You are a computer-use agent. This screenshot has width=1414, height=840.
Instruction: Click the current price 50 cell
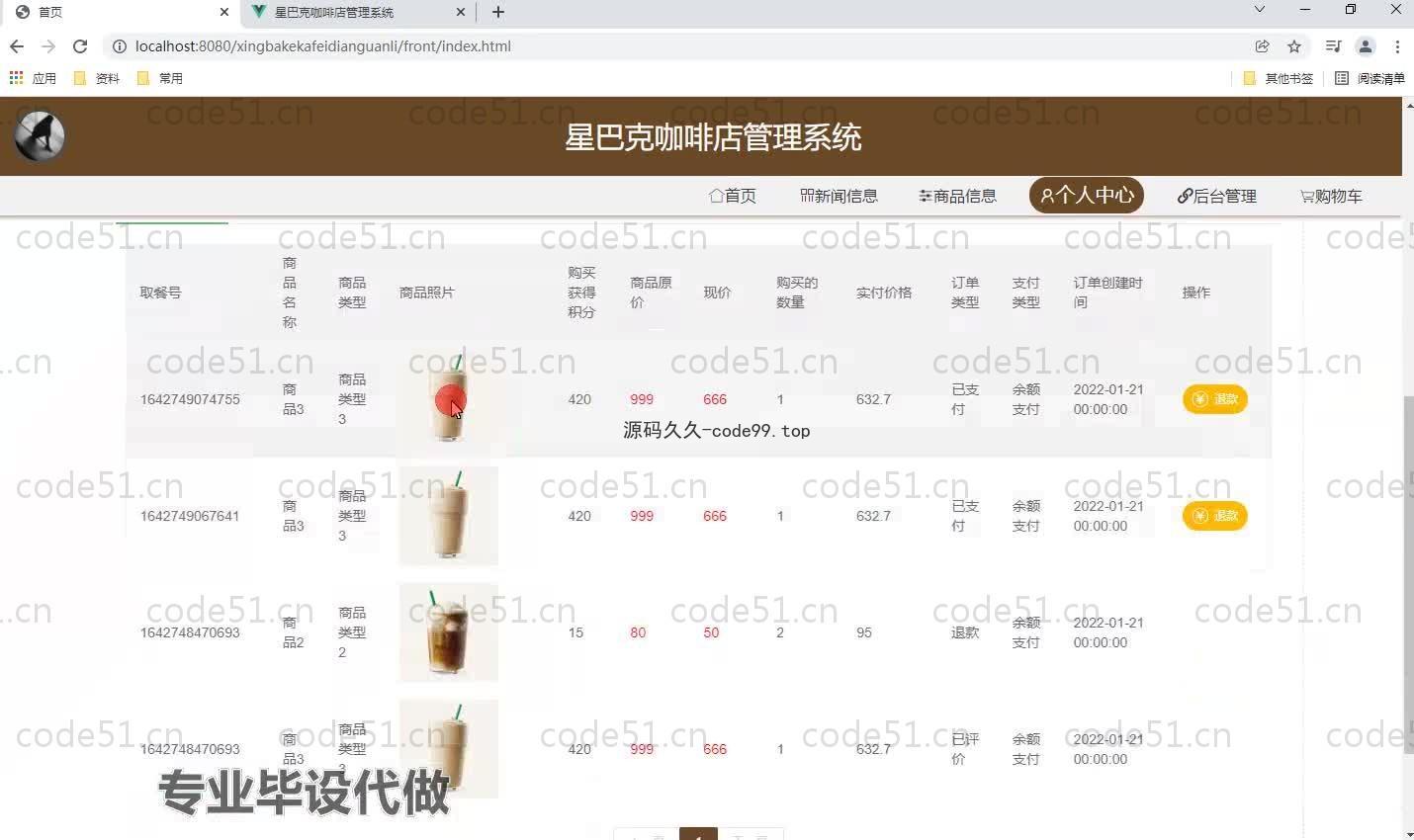pyautogui.click(x=711, y=632)
